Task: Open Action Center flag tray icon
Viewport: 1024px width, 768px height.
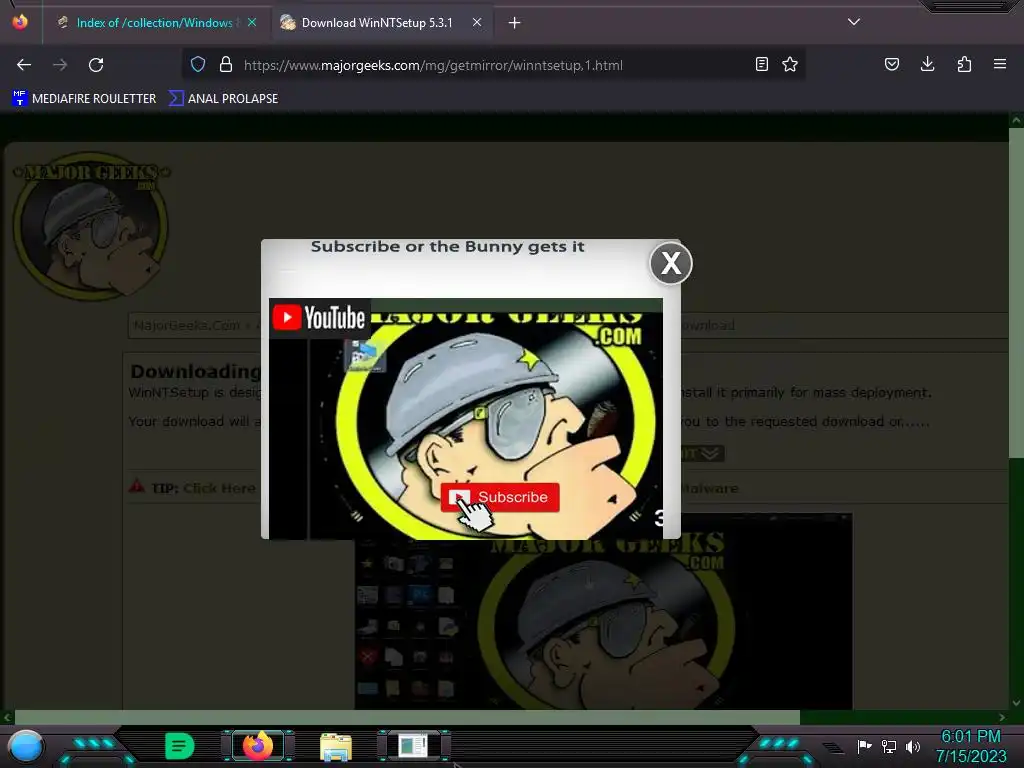Action: [864, 746]
